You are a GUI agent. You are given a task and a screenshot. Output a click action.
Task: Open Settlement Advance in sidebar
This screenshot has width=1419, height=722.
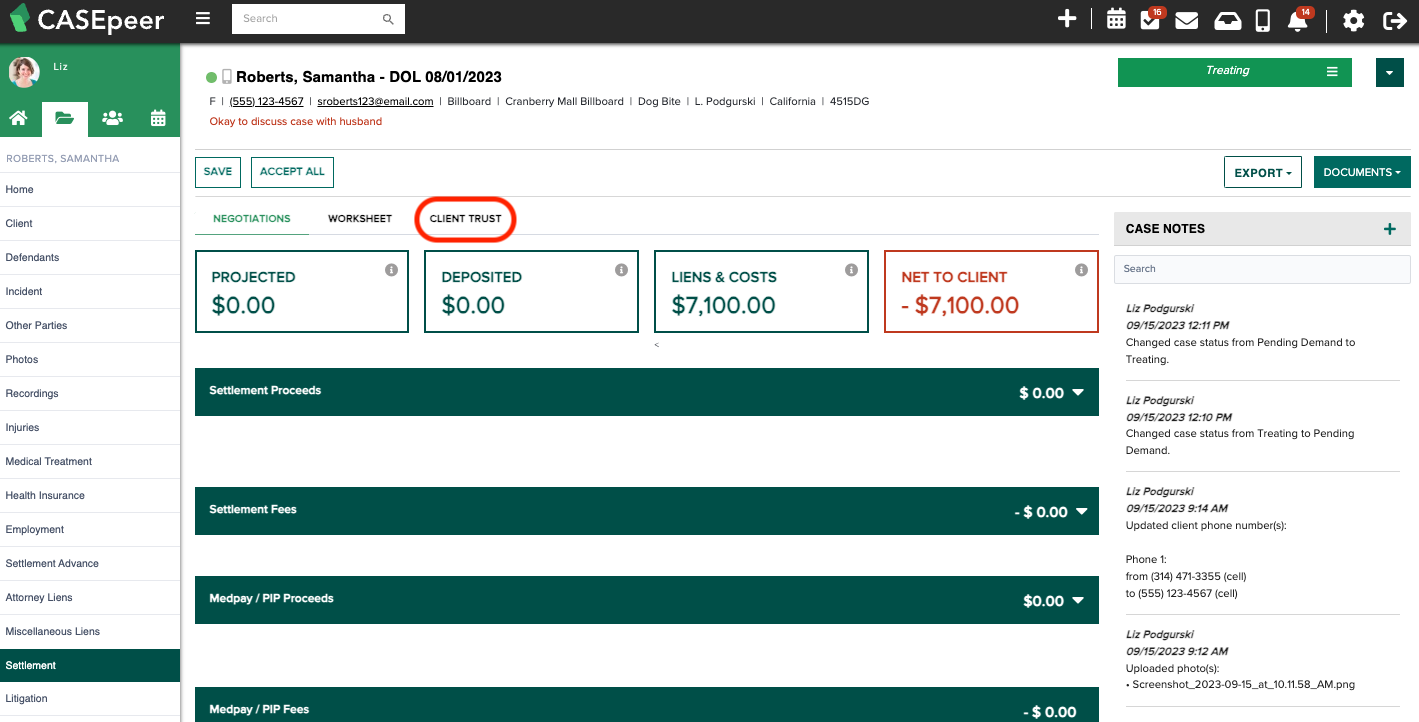point(90,564)
